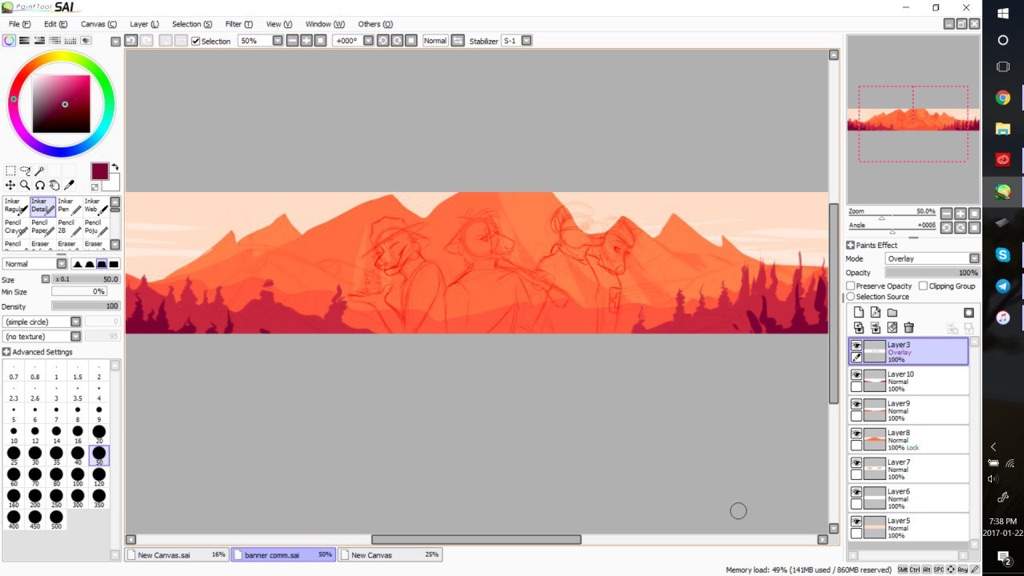Pick the Eyedropper color picker tool

[69, 185]
